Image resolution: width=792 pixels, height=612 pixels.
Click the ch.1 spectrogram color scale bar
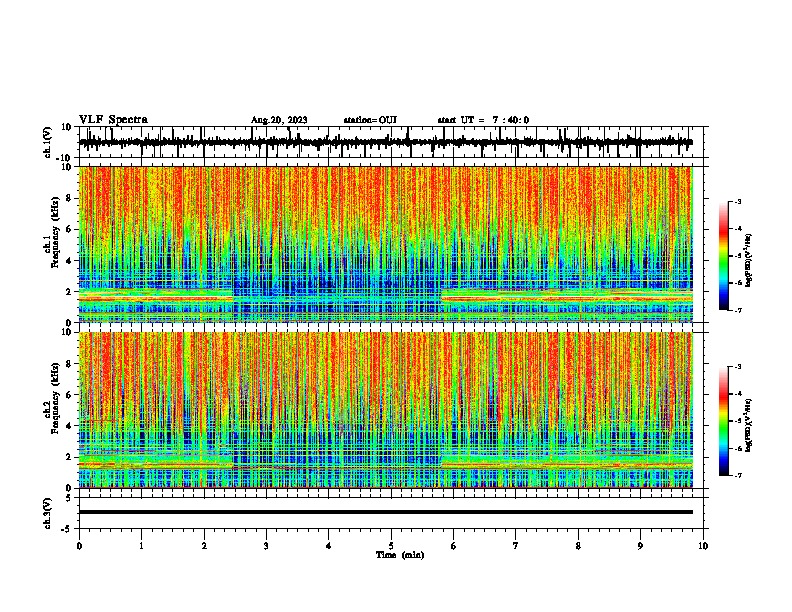coord(723,255)
